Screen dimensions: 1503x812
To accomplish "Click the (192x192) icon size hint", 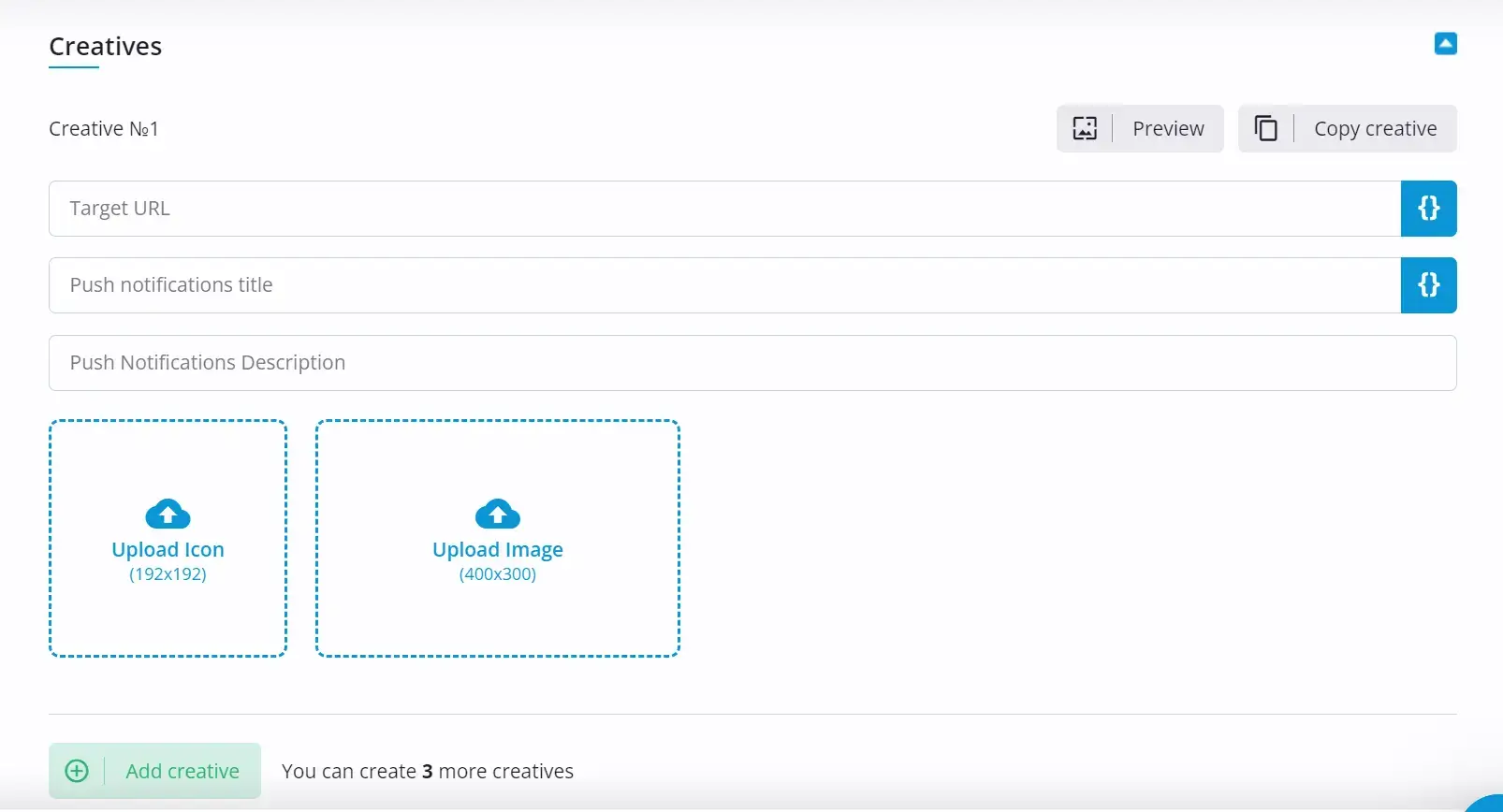I will pos(168,574).
